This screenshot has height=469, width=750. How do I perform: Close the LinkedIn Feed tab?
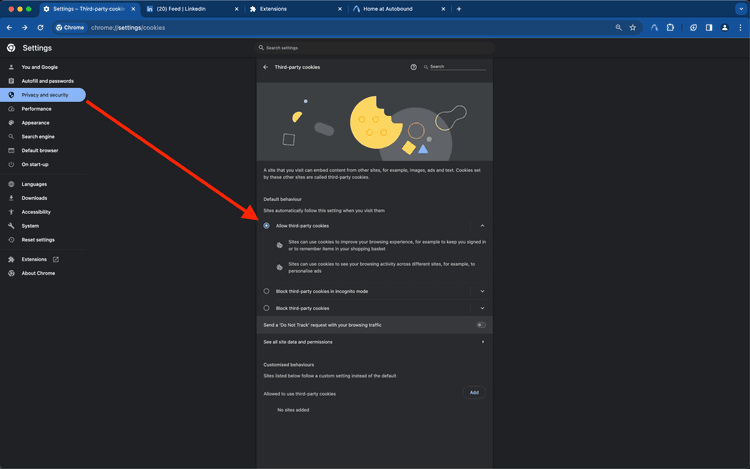(x=236, y=9)
